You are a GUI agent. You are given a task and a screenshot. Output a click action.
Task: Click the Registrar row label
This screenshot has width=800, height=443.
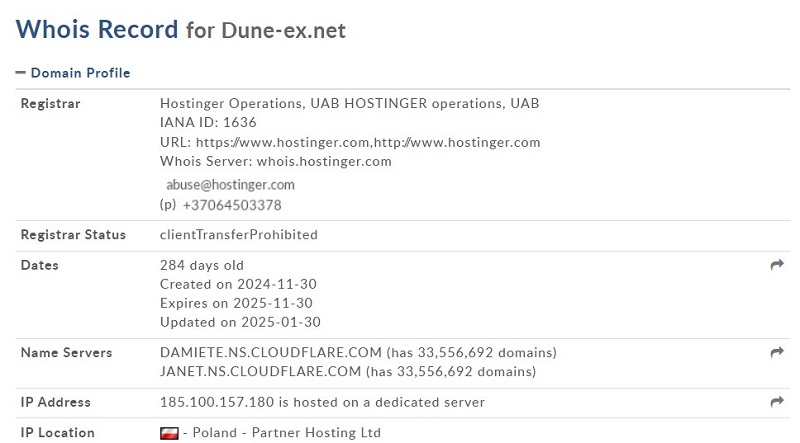coord(51,104)
